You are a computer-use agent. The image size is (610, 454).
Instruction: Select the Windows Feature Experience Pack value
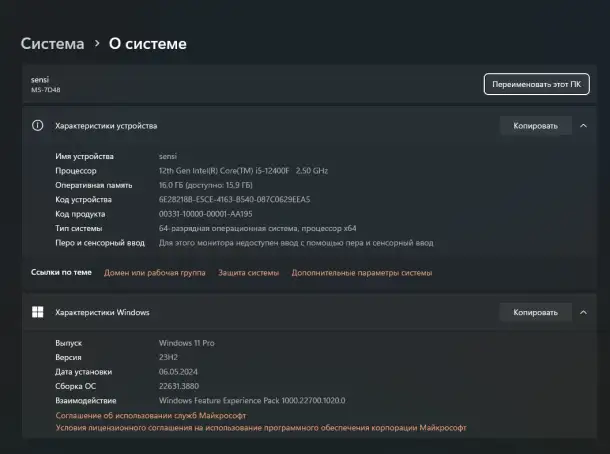[x=252, y=400]
